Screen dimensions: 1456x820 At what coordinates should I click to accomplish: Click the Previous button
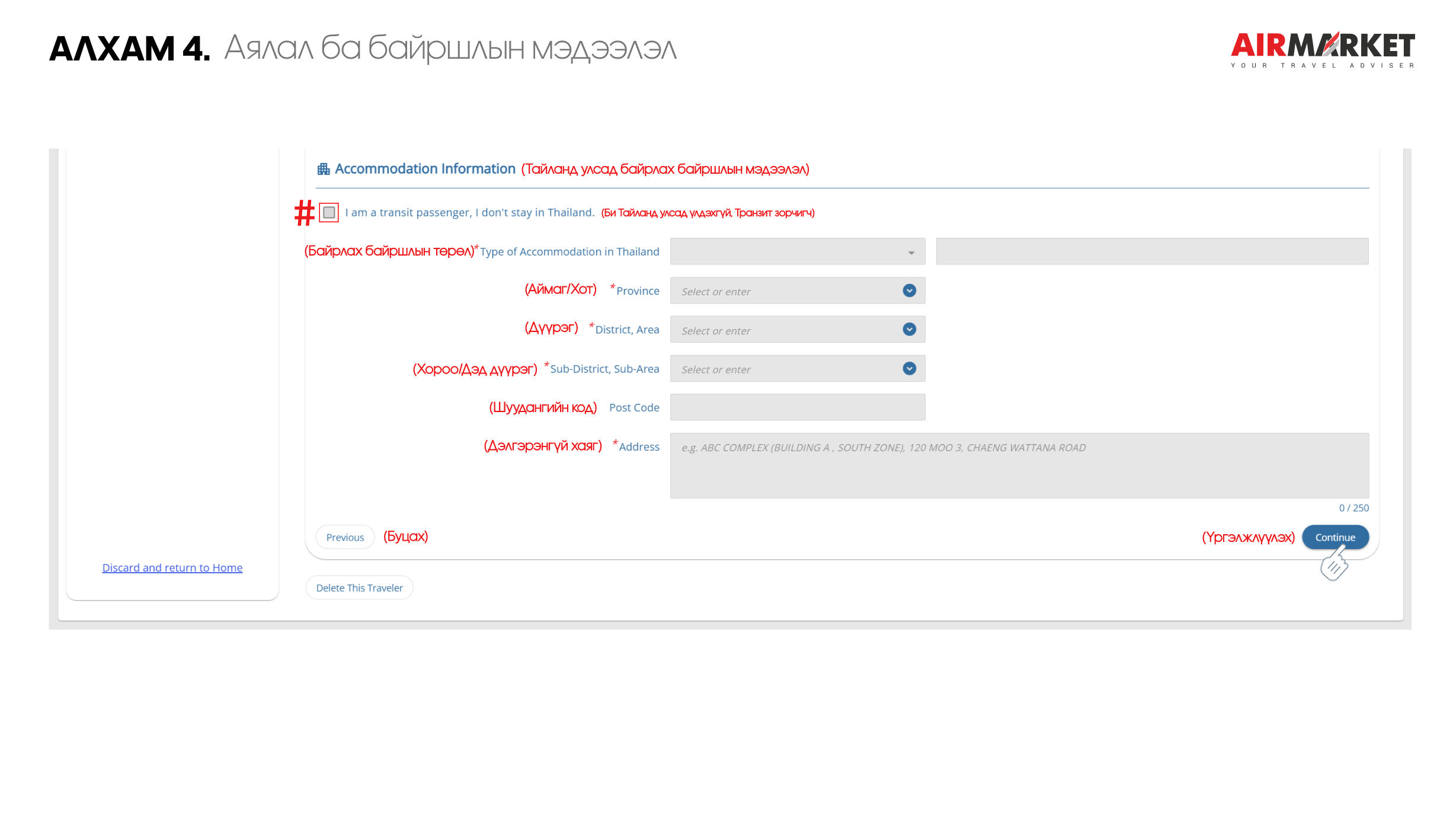(x=345, y=537)
